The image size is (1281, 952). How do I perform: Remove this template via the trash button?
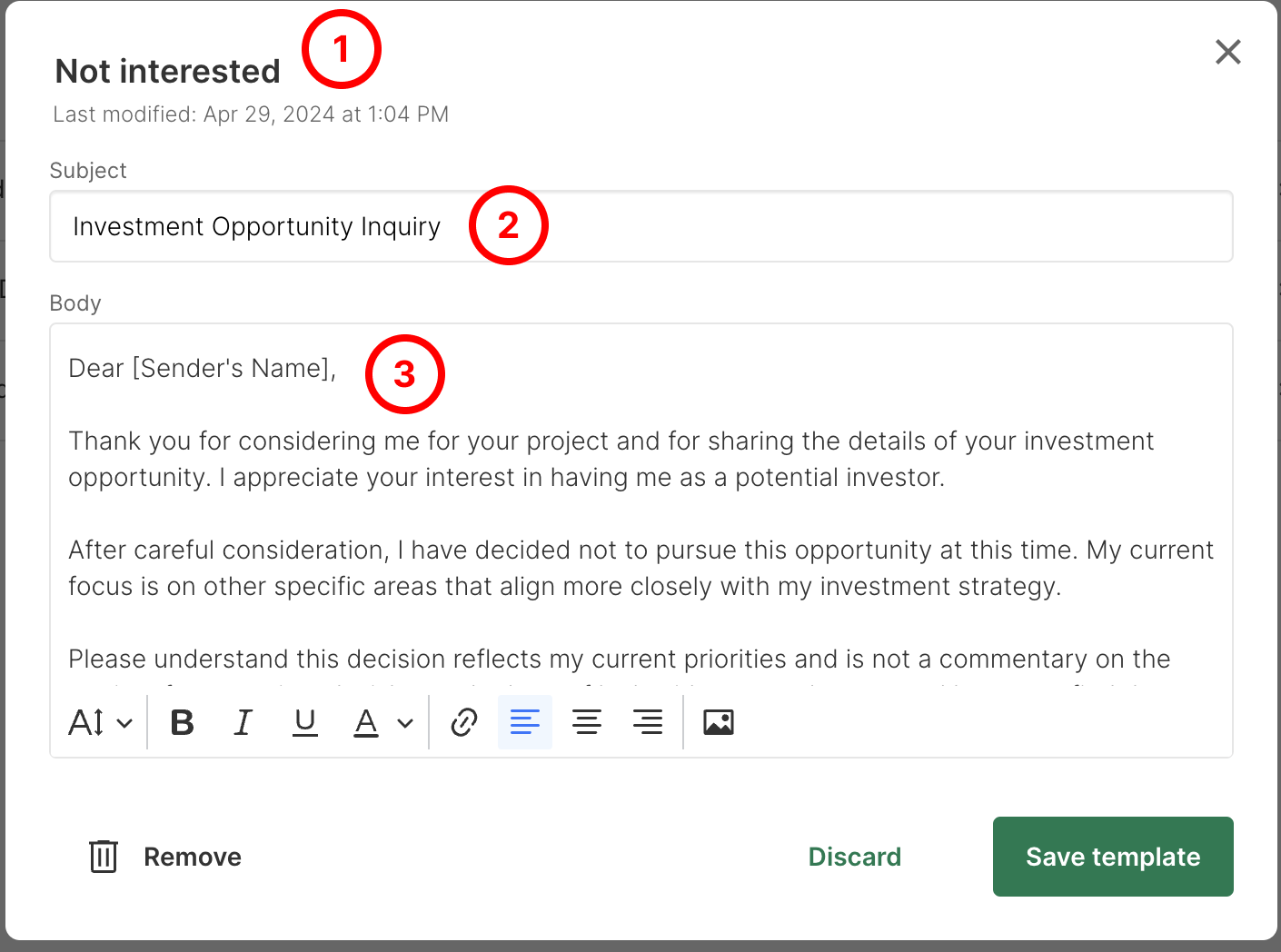(x=165, y=857)
